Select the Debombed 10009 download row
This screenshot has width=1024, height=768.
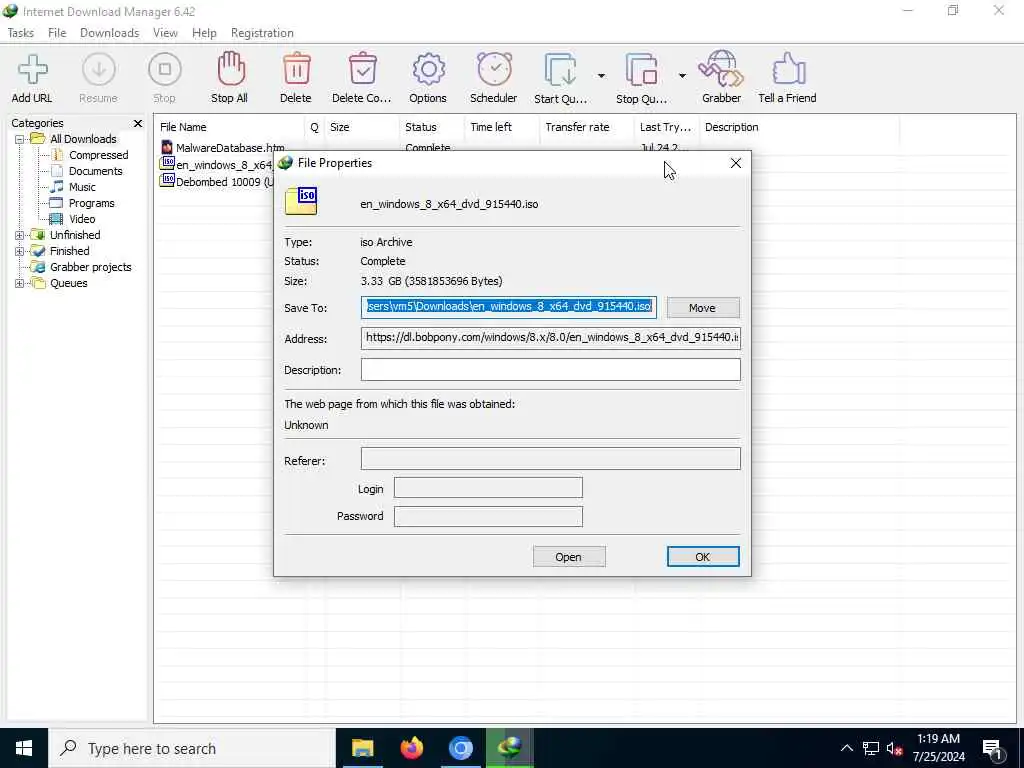pyautogui.click(x=217, y=182)
